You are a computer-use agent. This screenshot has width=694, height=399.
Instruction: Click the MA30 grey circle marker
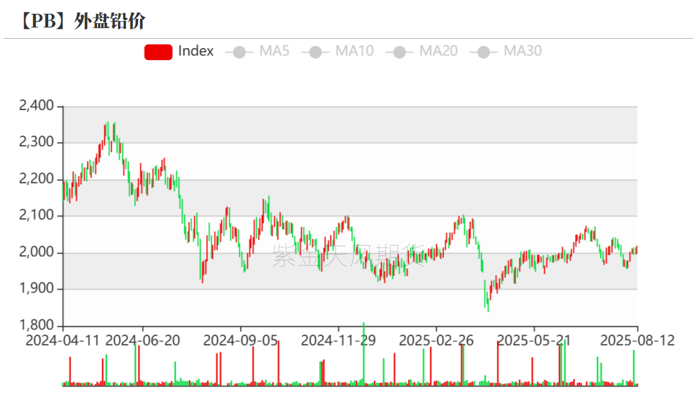pyautogui.click(x=483, y=52)
